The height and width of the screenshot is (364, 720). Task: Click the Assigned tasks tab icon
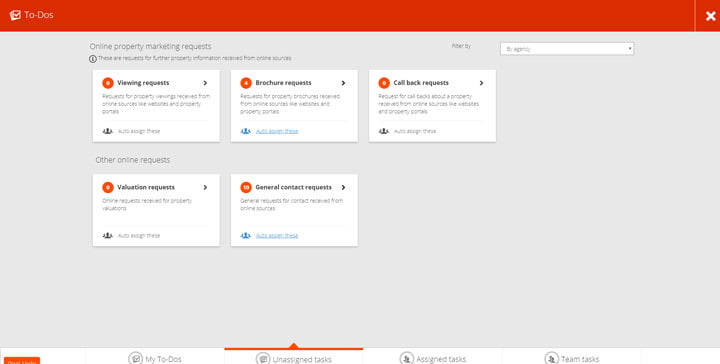[x=406, y=358]
